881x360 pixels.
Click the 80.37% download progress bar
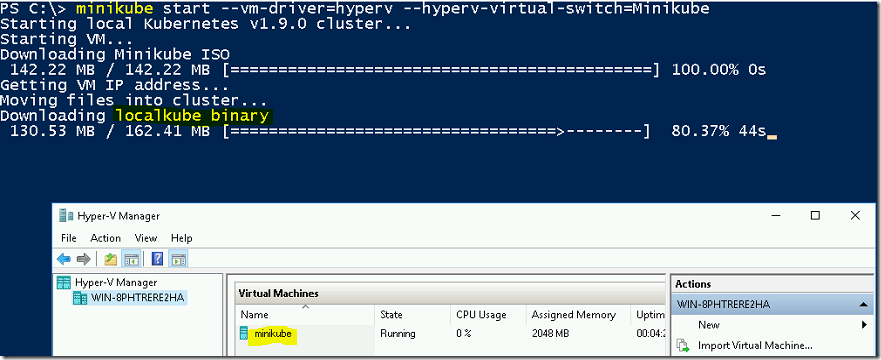(x=437, y=132)
